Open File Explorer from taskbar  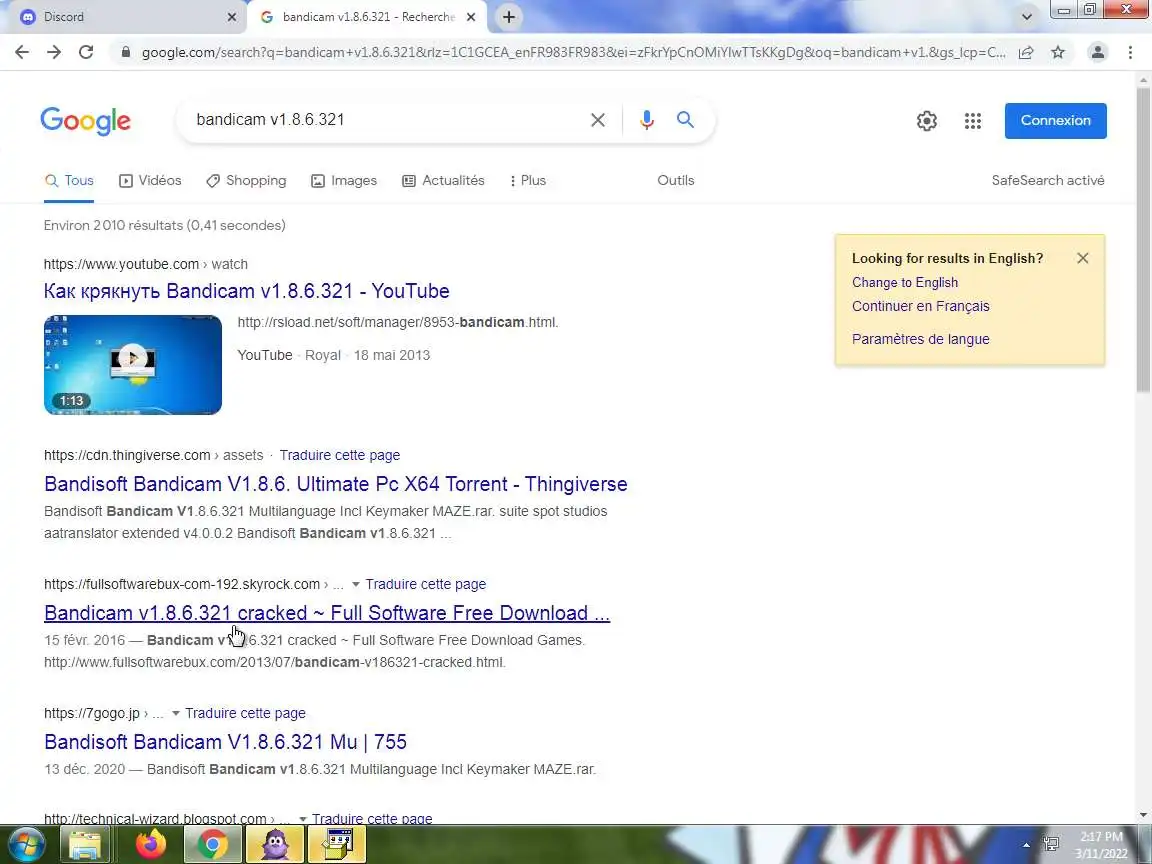click(x=84, y=844)
